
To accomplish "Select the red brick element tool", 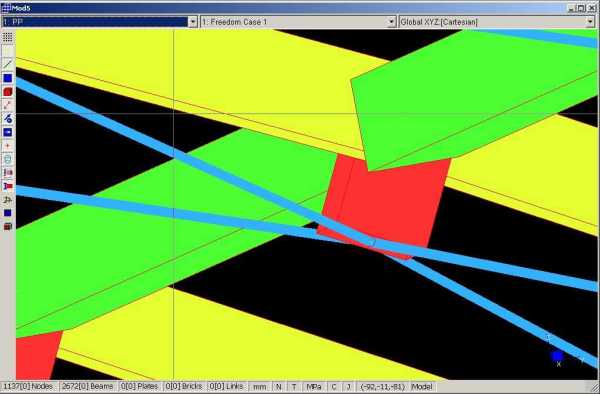I will [7, 91].
